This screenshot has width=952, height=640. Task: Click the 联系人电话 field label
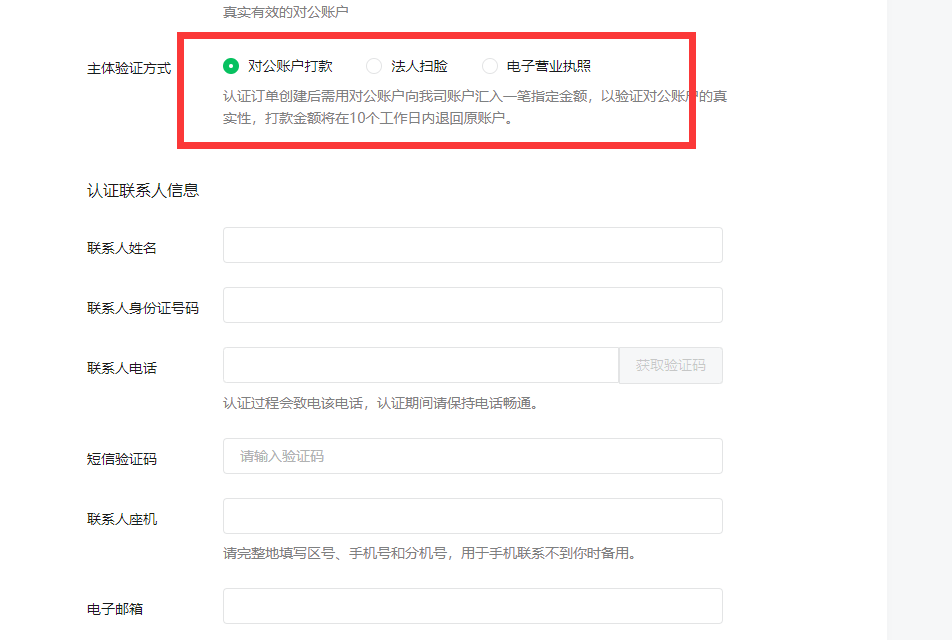(121, 369)
